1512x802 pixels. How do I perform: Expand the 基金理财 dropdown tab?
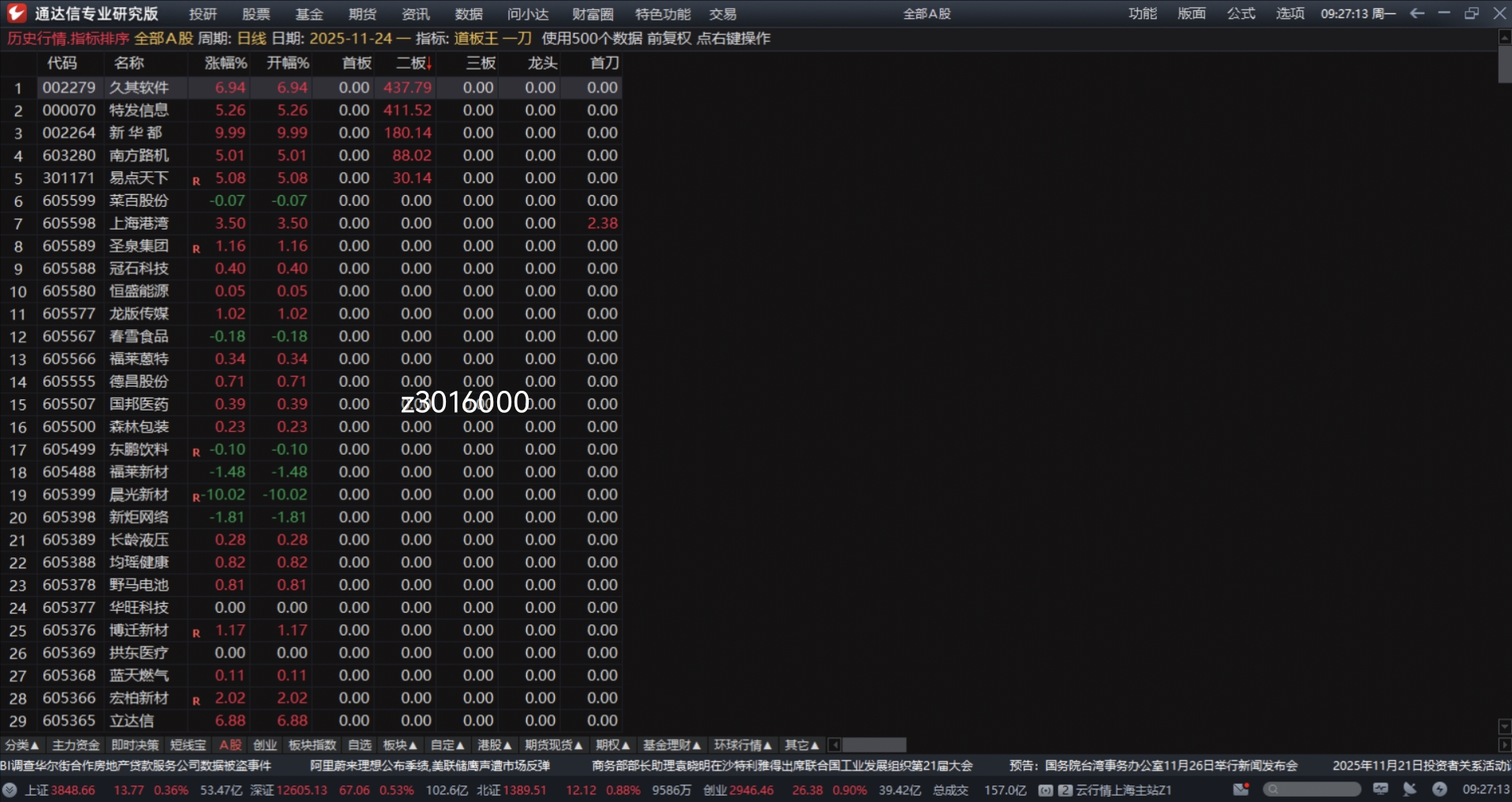(672, 745)
